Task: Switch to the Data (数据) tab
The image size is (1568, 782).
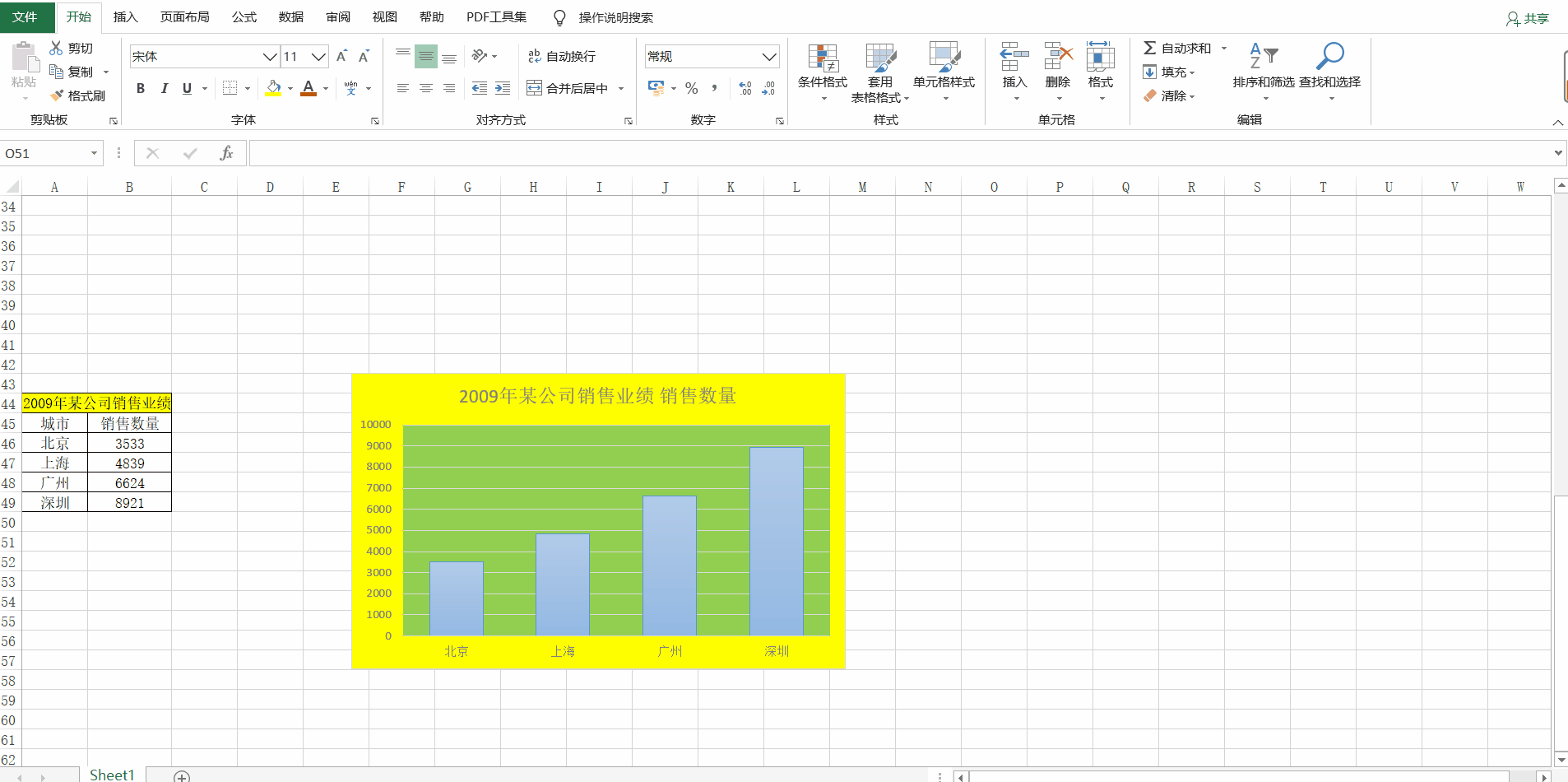Action: click(291, 17)
